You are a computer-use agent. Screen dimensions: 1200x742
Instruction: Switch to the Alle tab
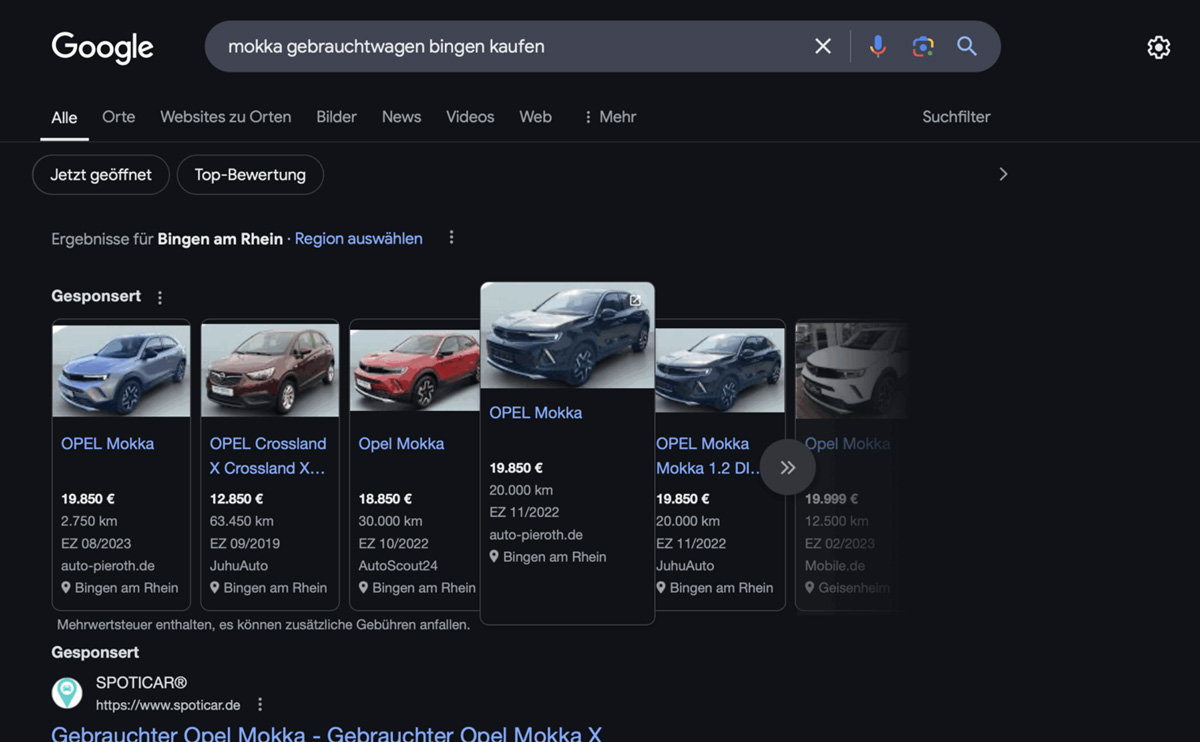coord(64,117)
